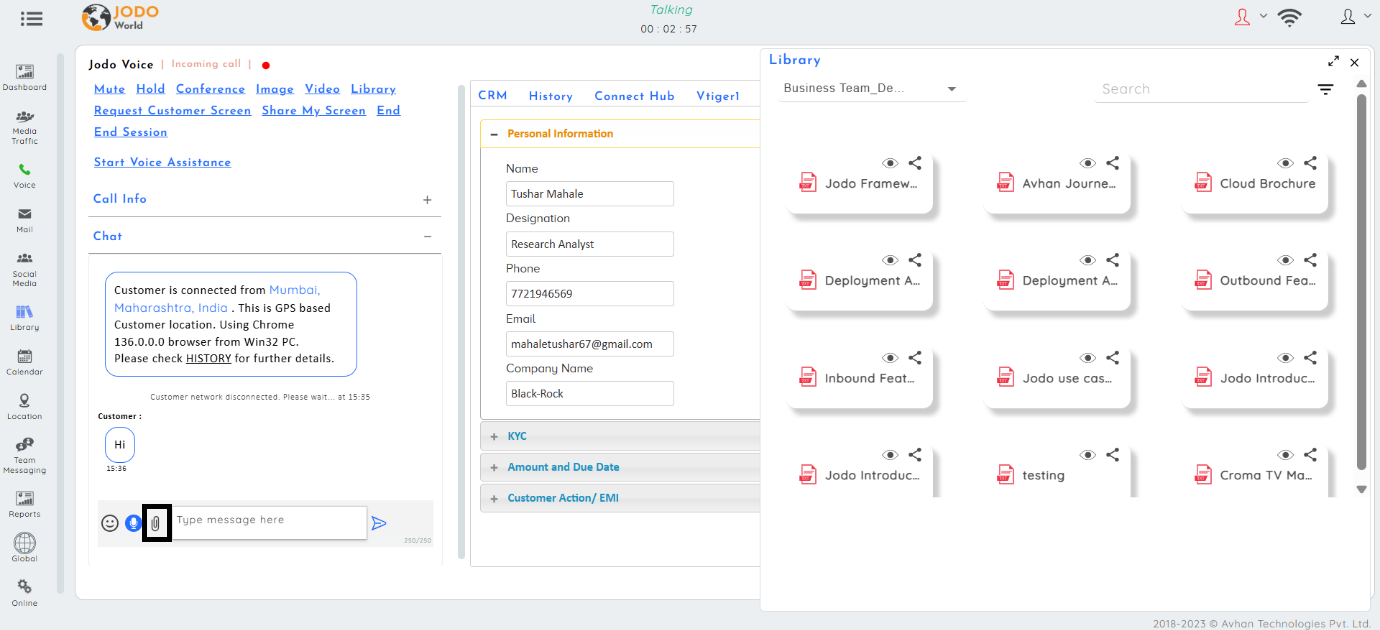Expand the Call Info section

[427, 200]
